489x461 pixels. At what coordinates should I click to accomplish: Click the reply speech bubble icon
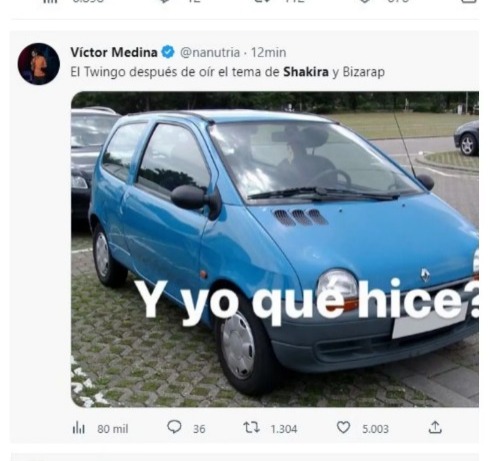click(x=174, y=427)
